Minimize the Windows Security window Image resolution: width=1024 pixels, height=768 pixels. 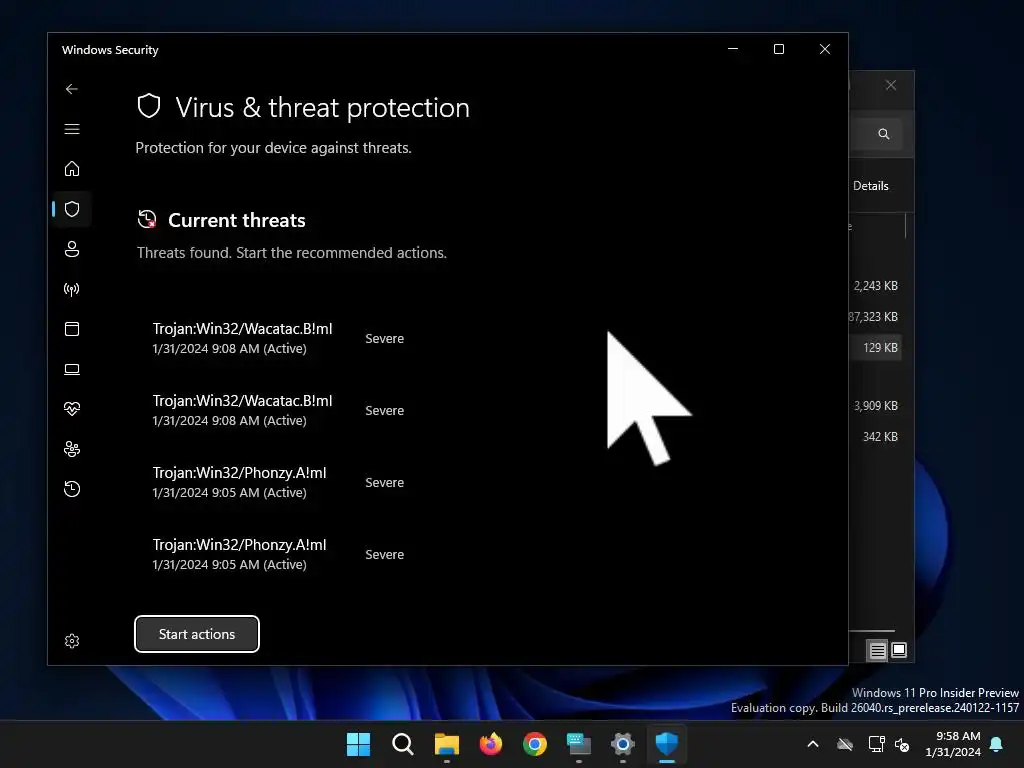[733, 50]
